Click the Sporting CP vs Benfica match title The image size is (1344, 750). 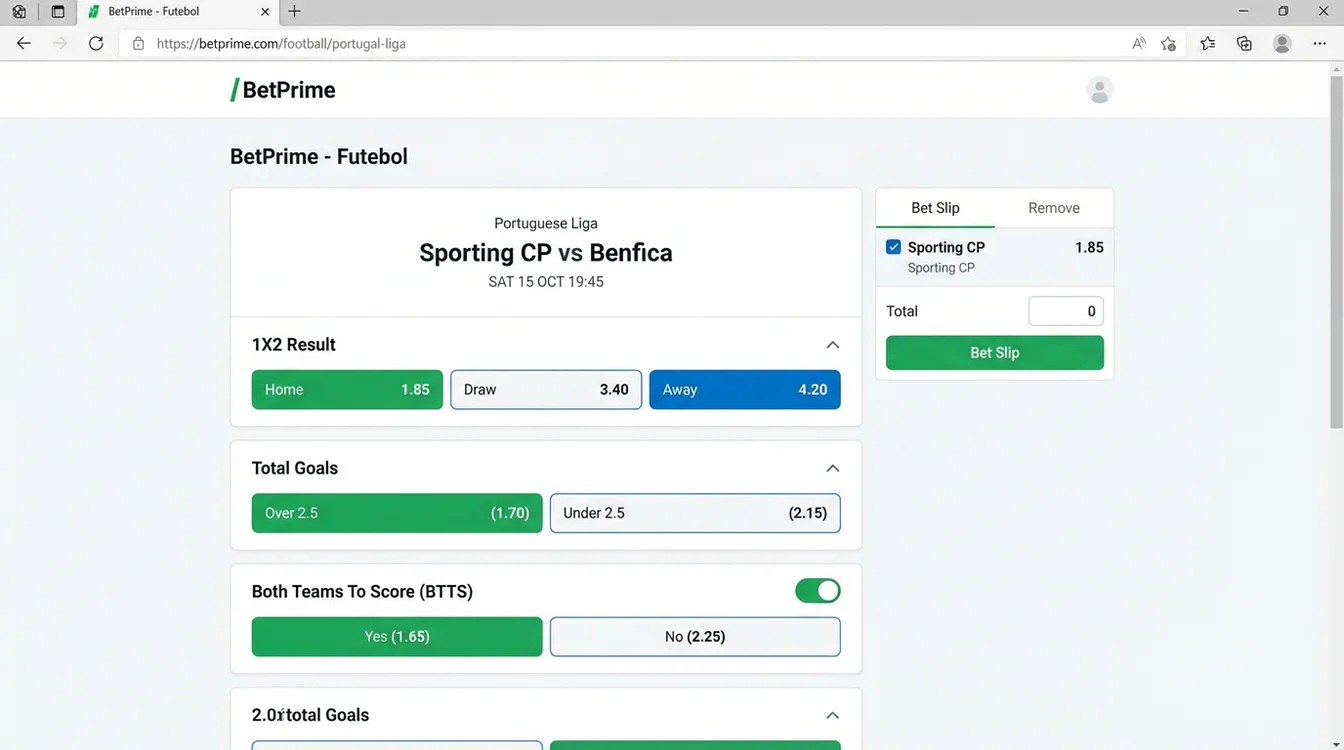tap(546, 253)
